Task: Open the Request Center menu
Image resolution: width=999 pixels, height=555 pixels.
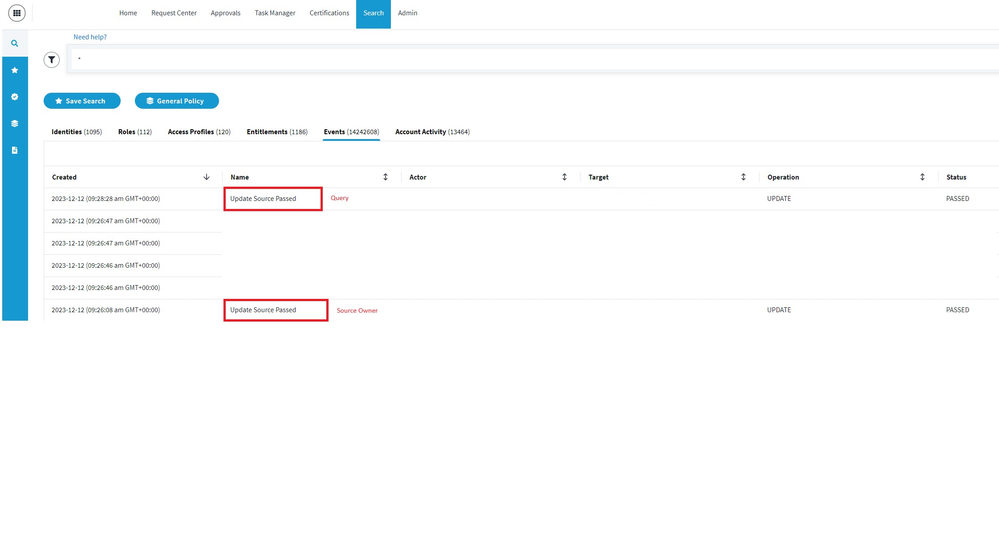Action: [174, 13]
